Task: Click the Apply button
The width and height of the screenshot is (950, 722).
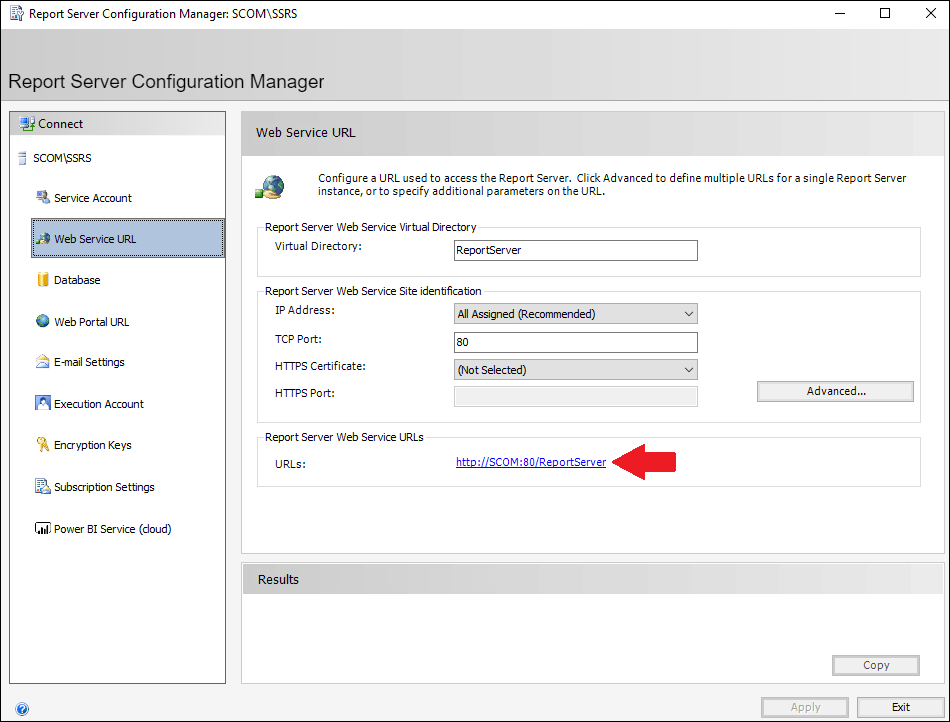Action: click(805, 707)
